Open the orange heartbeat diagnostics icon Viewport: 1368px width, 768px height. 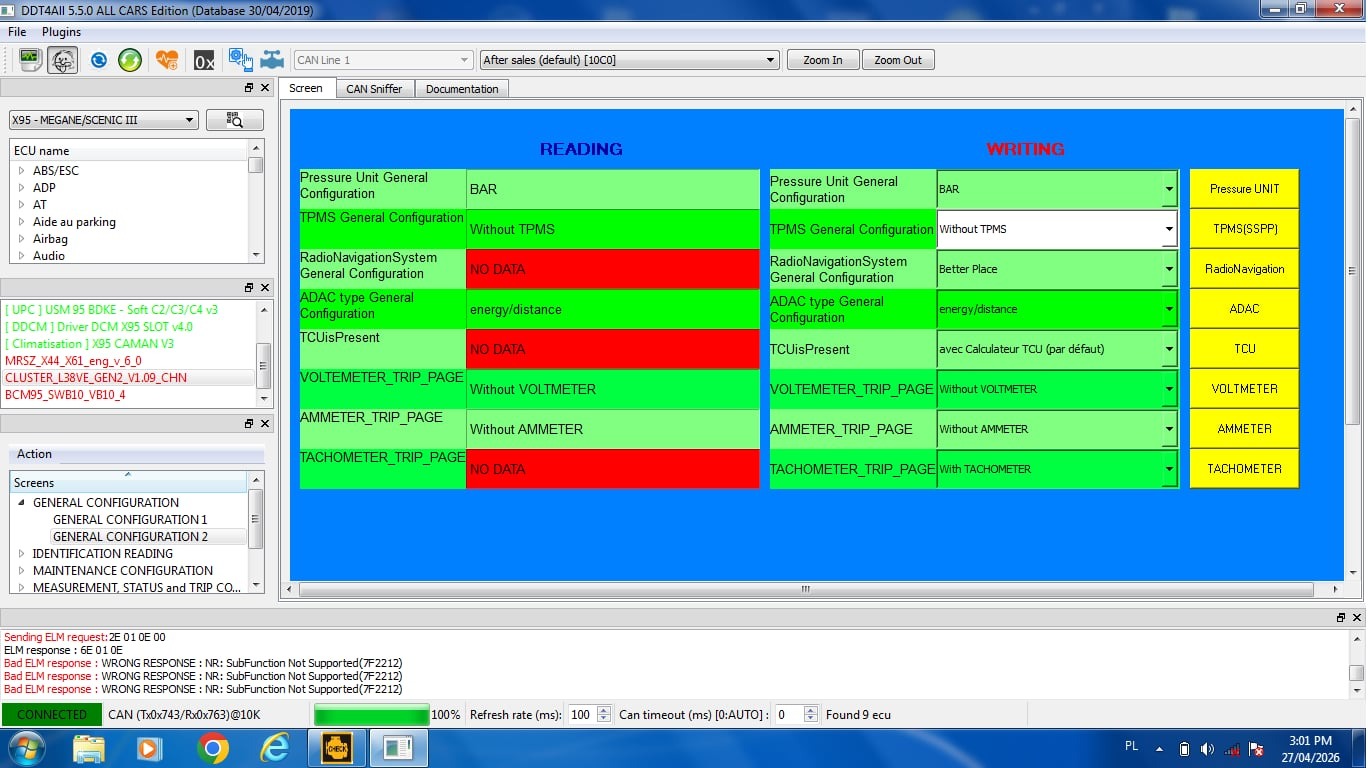click(167, 60)
